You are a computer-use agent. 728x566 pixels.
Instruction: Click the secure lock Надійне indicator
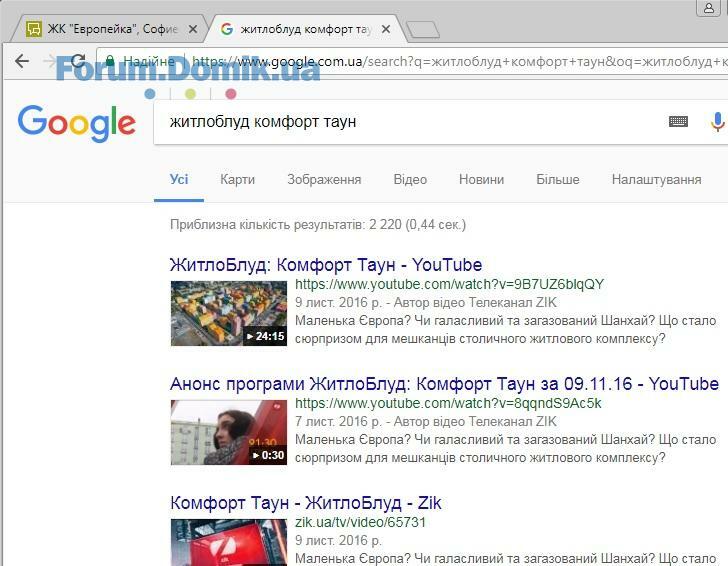click(x=140, y=61)
